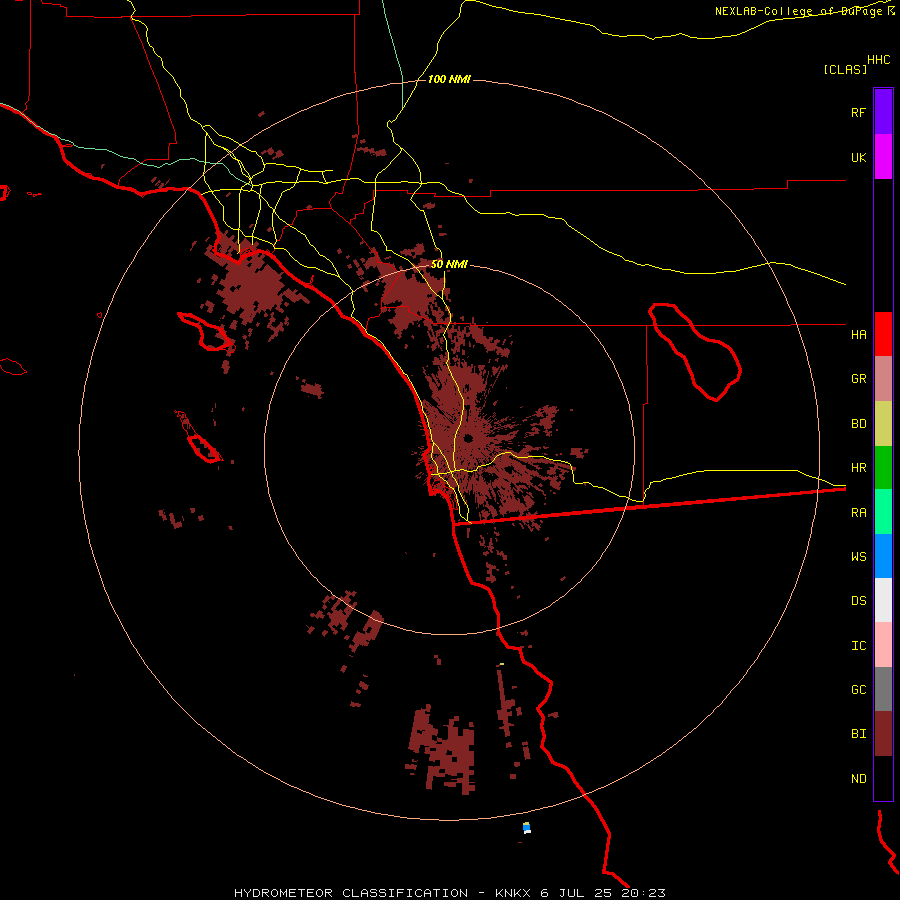
Task: Click the 100 NMI range ring label
Action: pyautogui.click(x=449, y=79)
